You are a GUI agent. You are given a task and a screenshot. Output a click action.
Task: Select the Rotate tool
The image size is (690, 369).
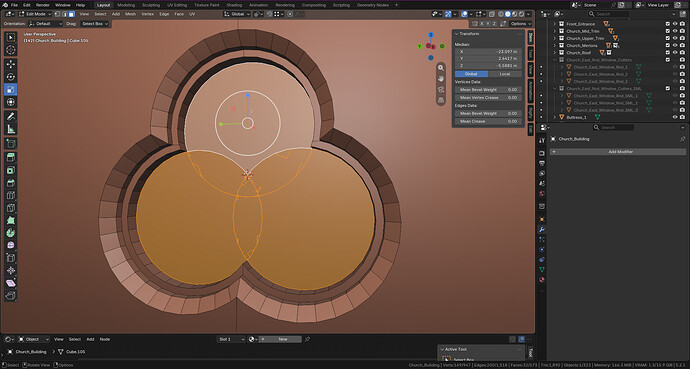(x=11, y=77)
